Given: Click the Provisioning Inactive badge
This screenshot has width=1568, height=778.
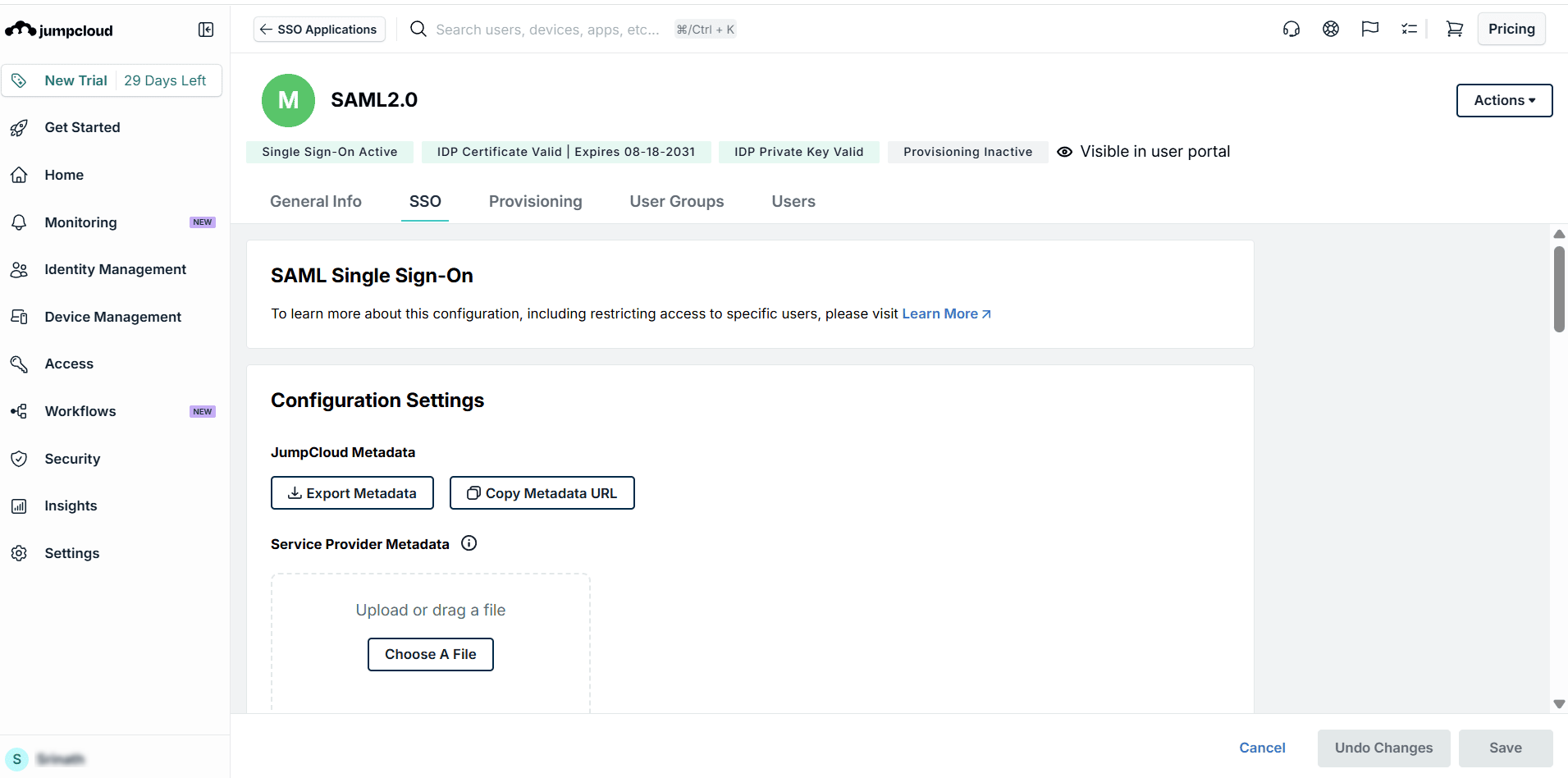Looking at the screenshot, I should point(968,152).
